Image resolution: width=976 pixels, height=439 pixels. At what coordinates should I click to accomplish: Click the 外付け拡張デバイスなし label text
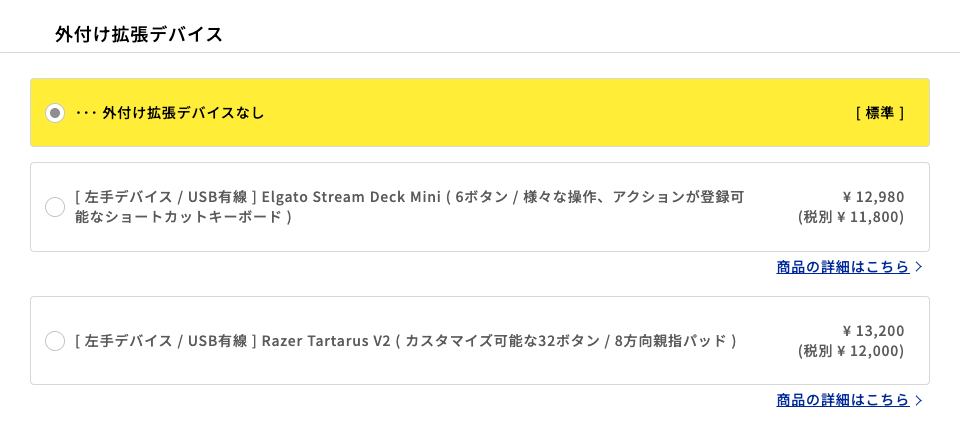pos(183,113)
